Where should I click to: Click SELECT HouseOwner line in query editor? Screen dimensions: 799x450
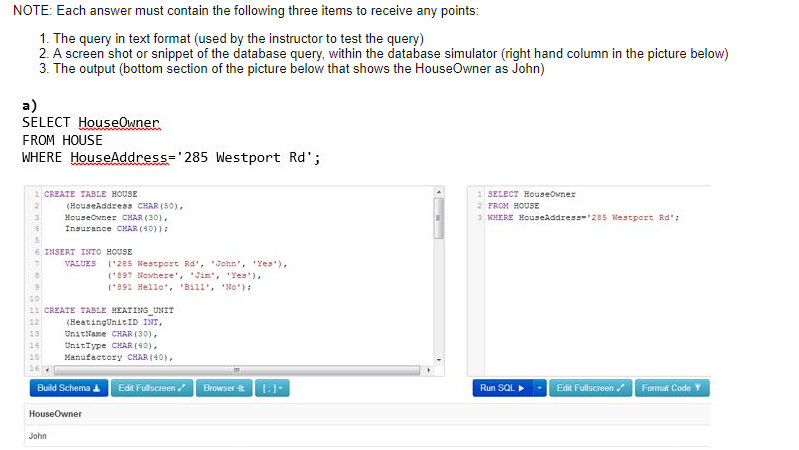point(531,194)
